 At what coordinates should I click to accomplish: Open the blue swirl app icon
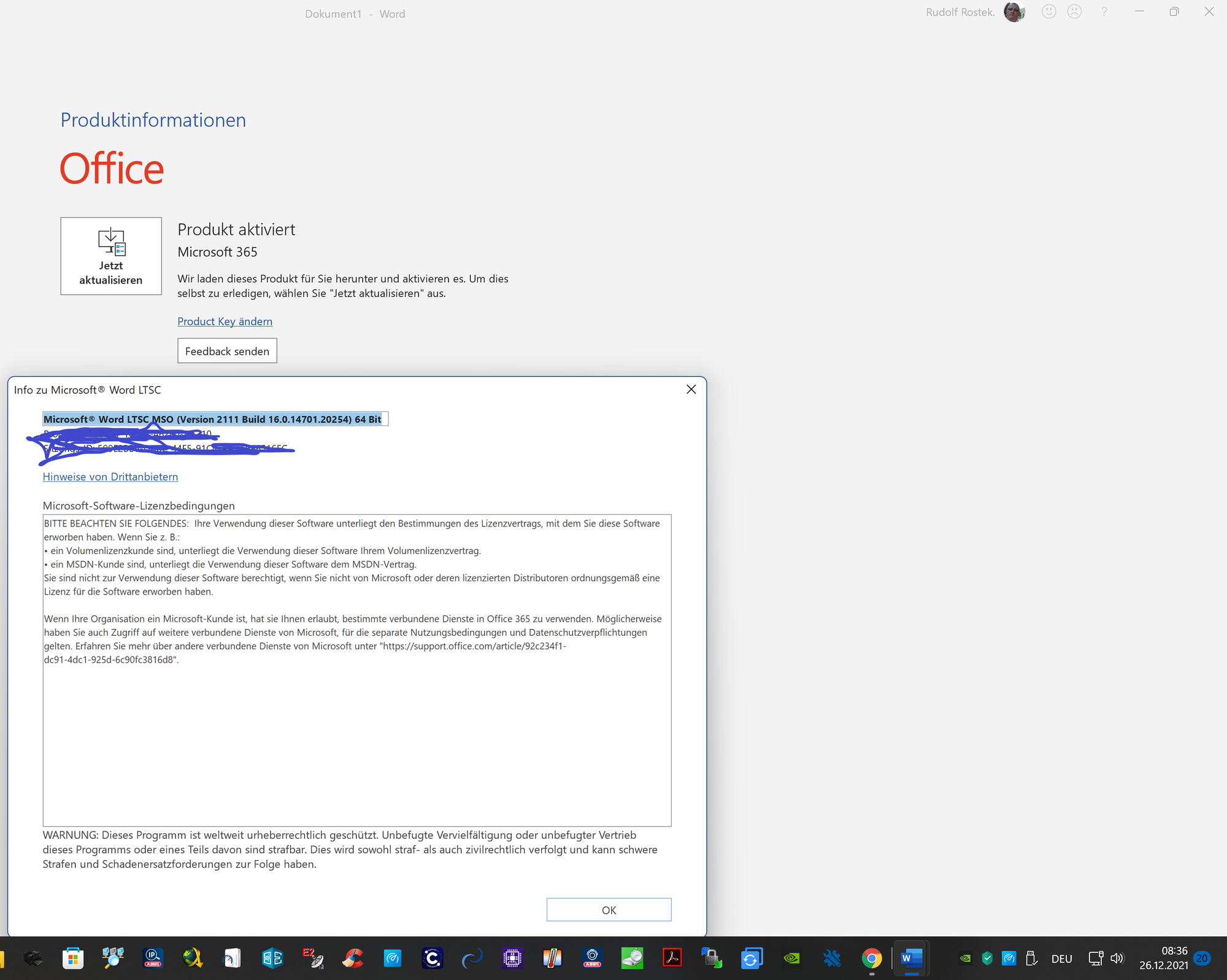click(x=472, y=959)
